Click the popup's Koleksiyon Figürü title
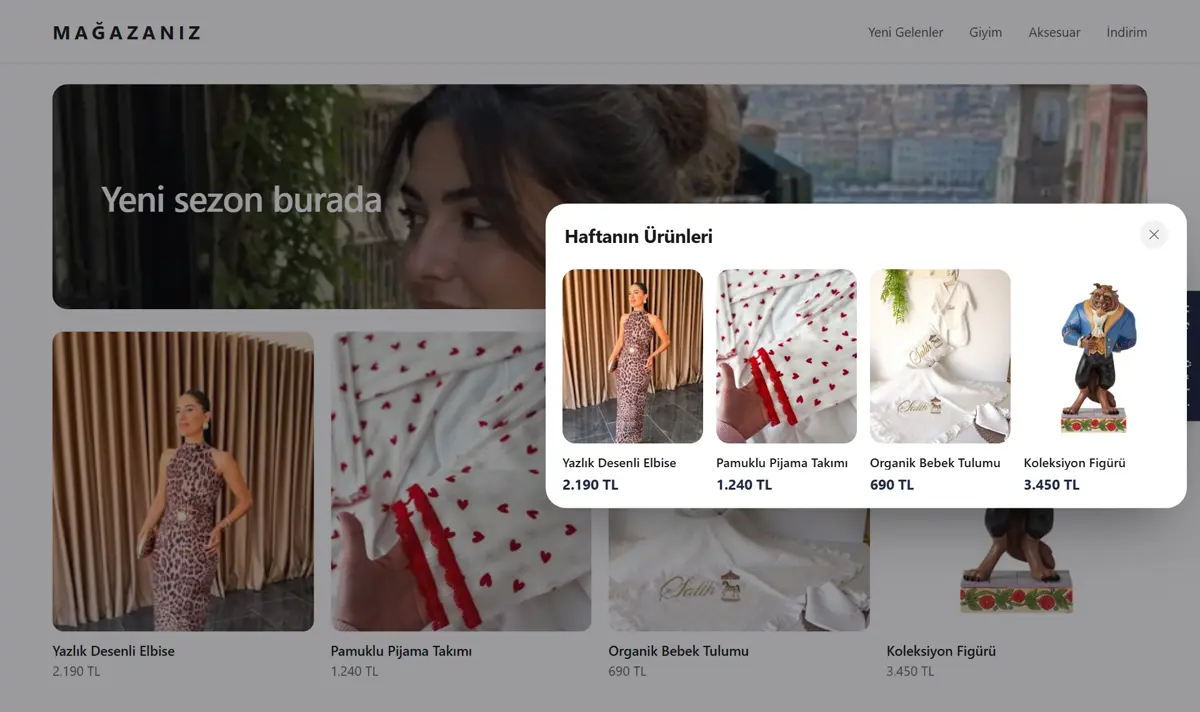This screenshot has height=712, width=1200. tap(1075, 463)
